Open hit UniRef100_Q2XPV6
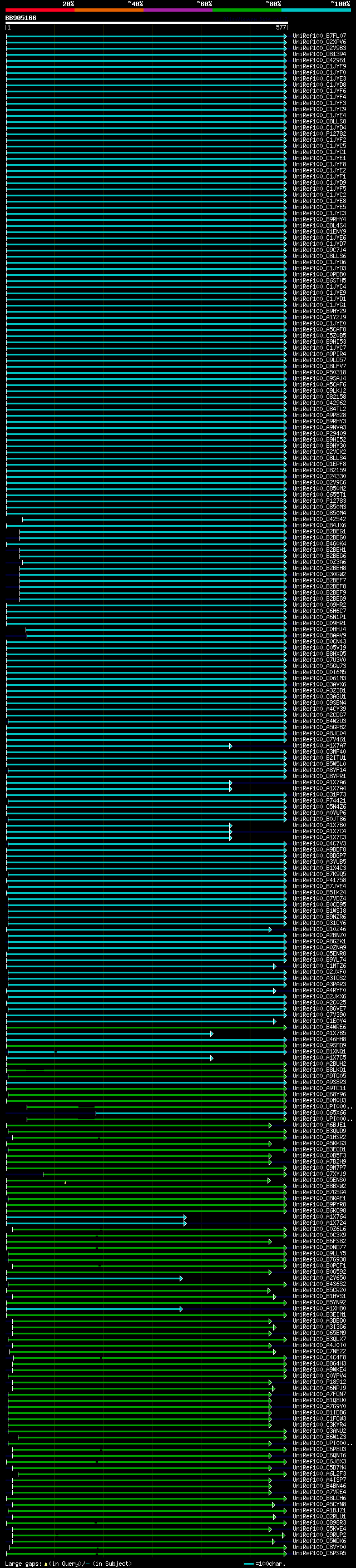356x1568 pixels. [319, 42]
